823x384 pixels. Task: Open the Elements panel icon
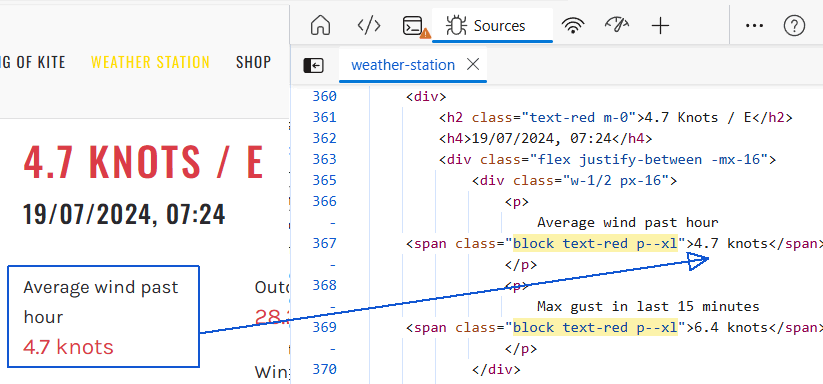click(368, 25)
